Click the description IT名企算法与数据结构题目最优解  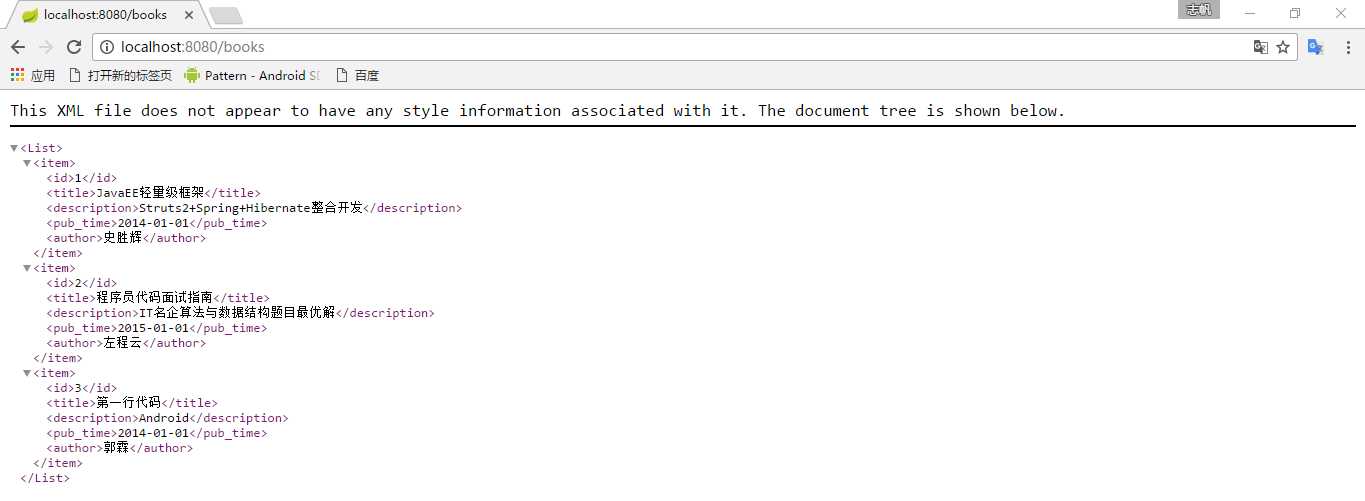click(237, 313)
